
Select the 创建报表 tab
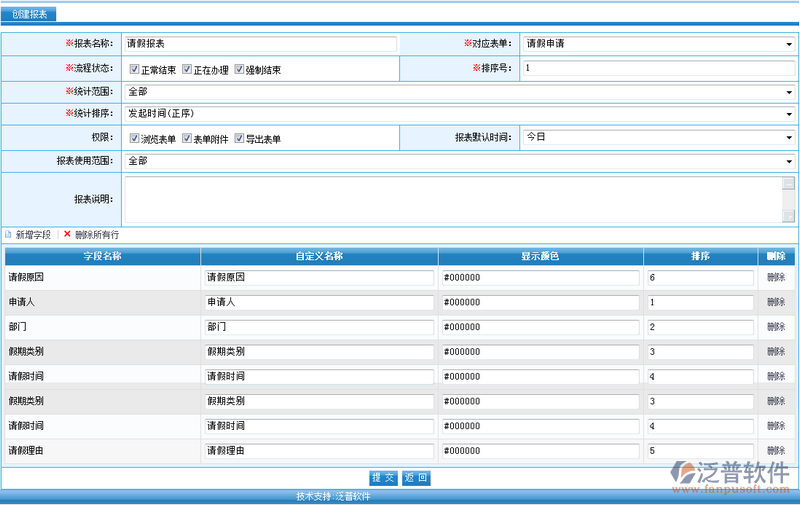tap(29, 14)
